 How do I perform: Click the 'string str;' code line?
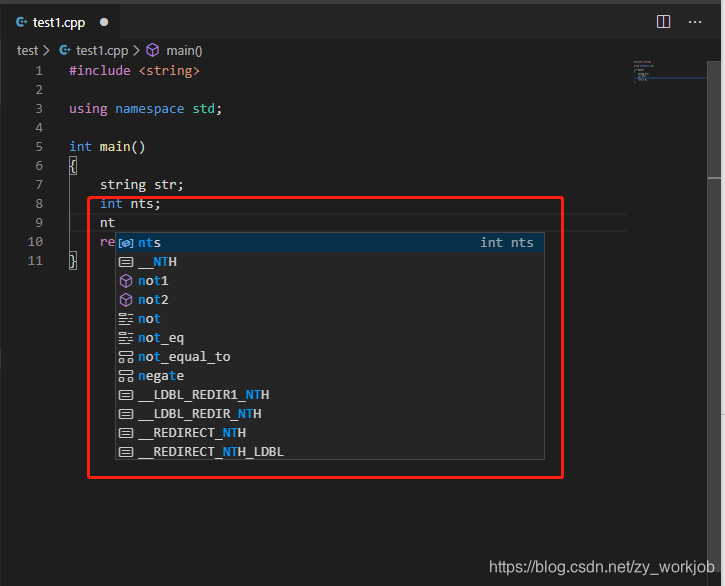tap(141, 185)
